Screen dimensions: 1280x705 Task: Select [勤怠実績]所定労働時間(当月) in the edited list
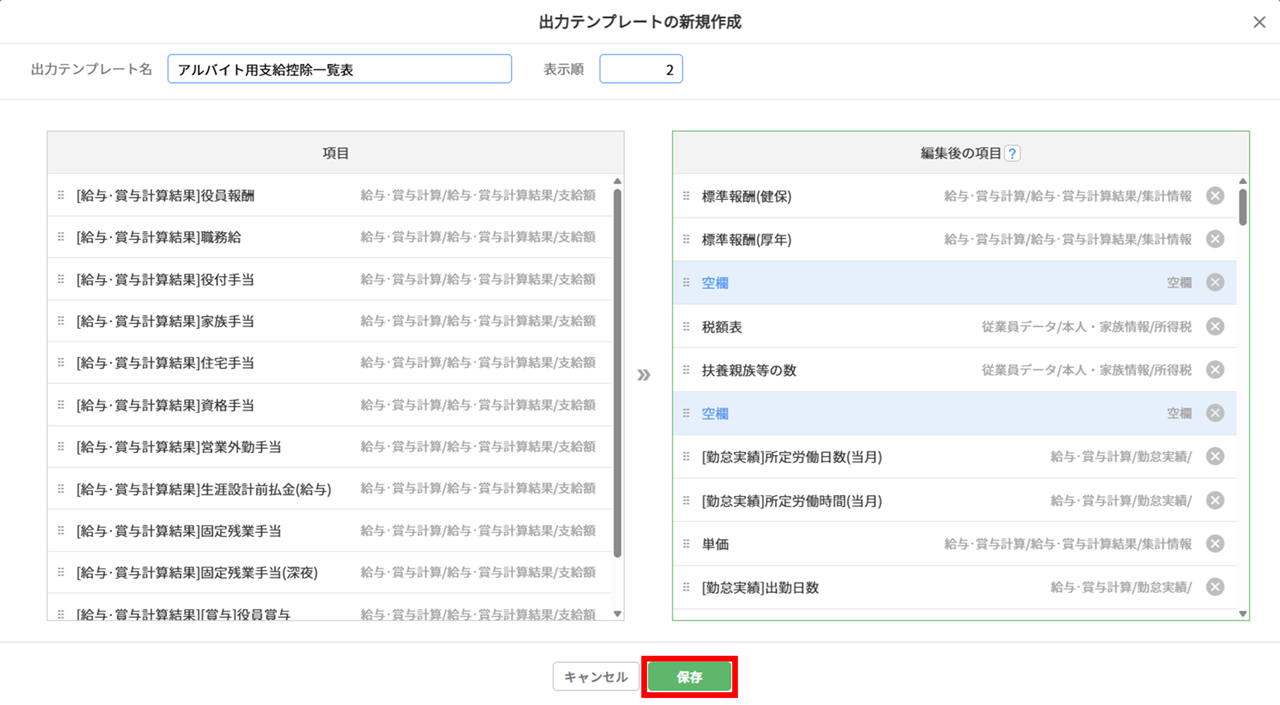click(954, 500)
